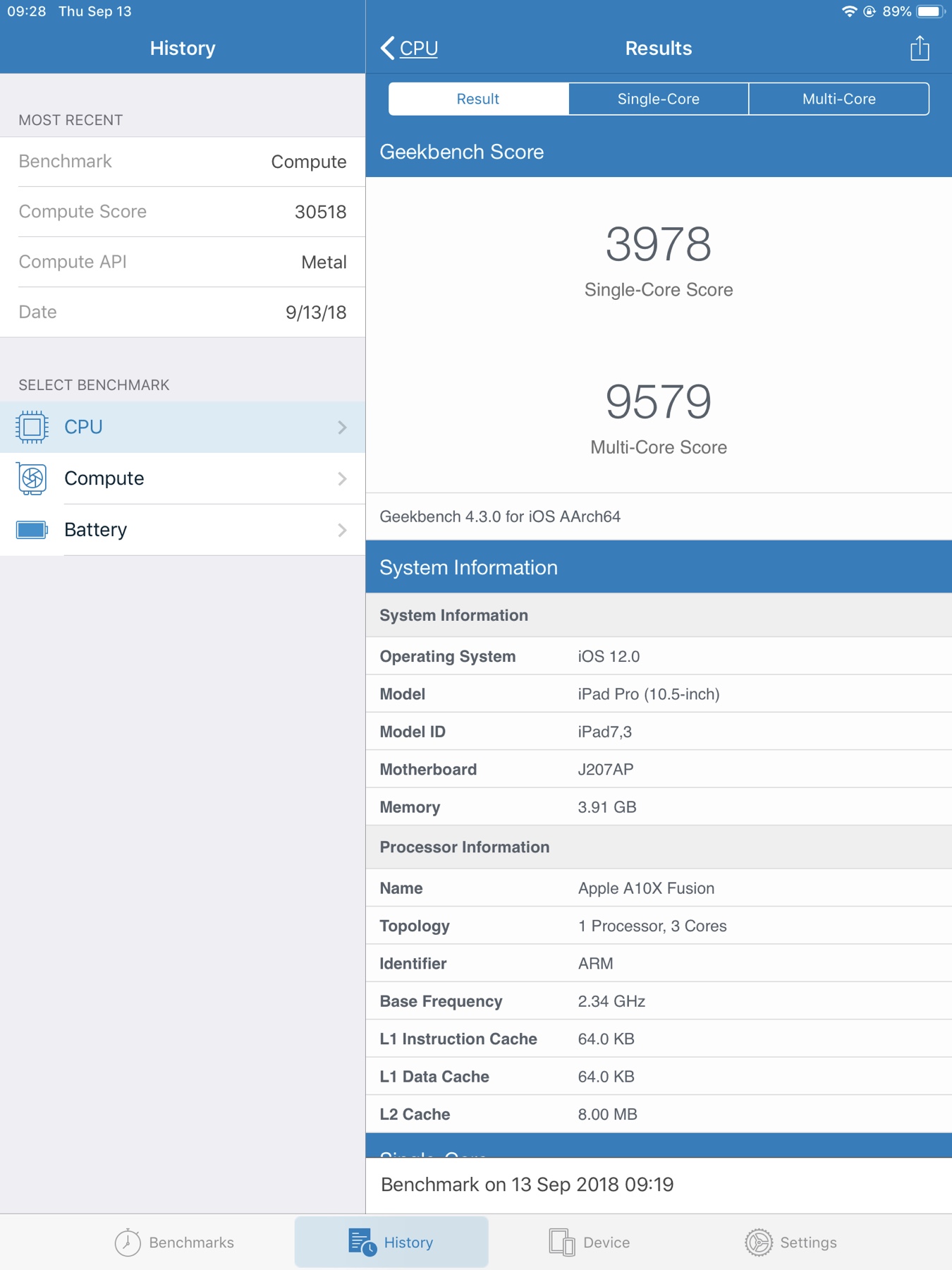Switch to the Result segment
The image size is (952, 1270).
point(478,99)
